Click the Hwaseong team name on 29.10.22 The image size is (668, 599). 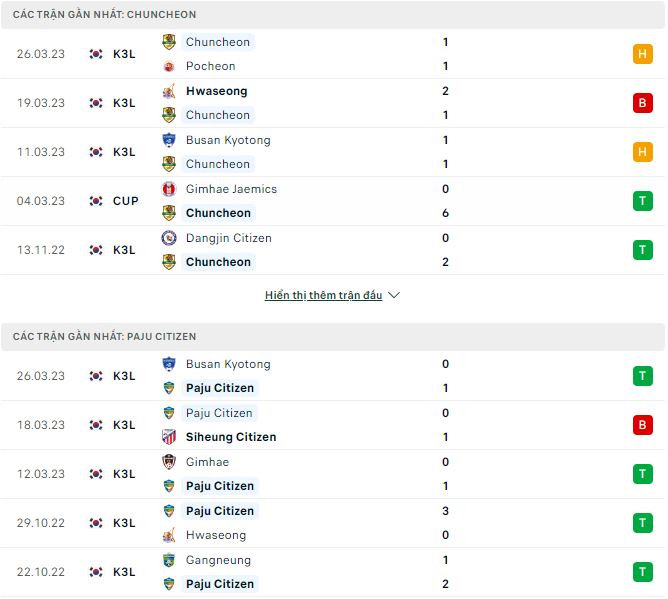click(211, 535)
